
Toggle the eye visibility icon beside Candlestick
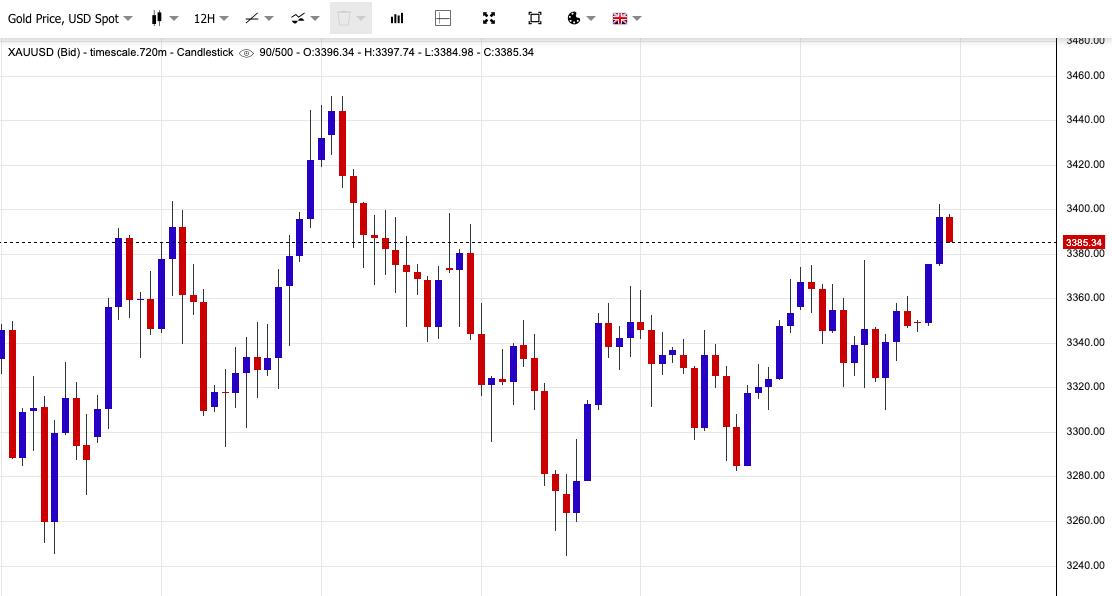[246, 53]
